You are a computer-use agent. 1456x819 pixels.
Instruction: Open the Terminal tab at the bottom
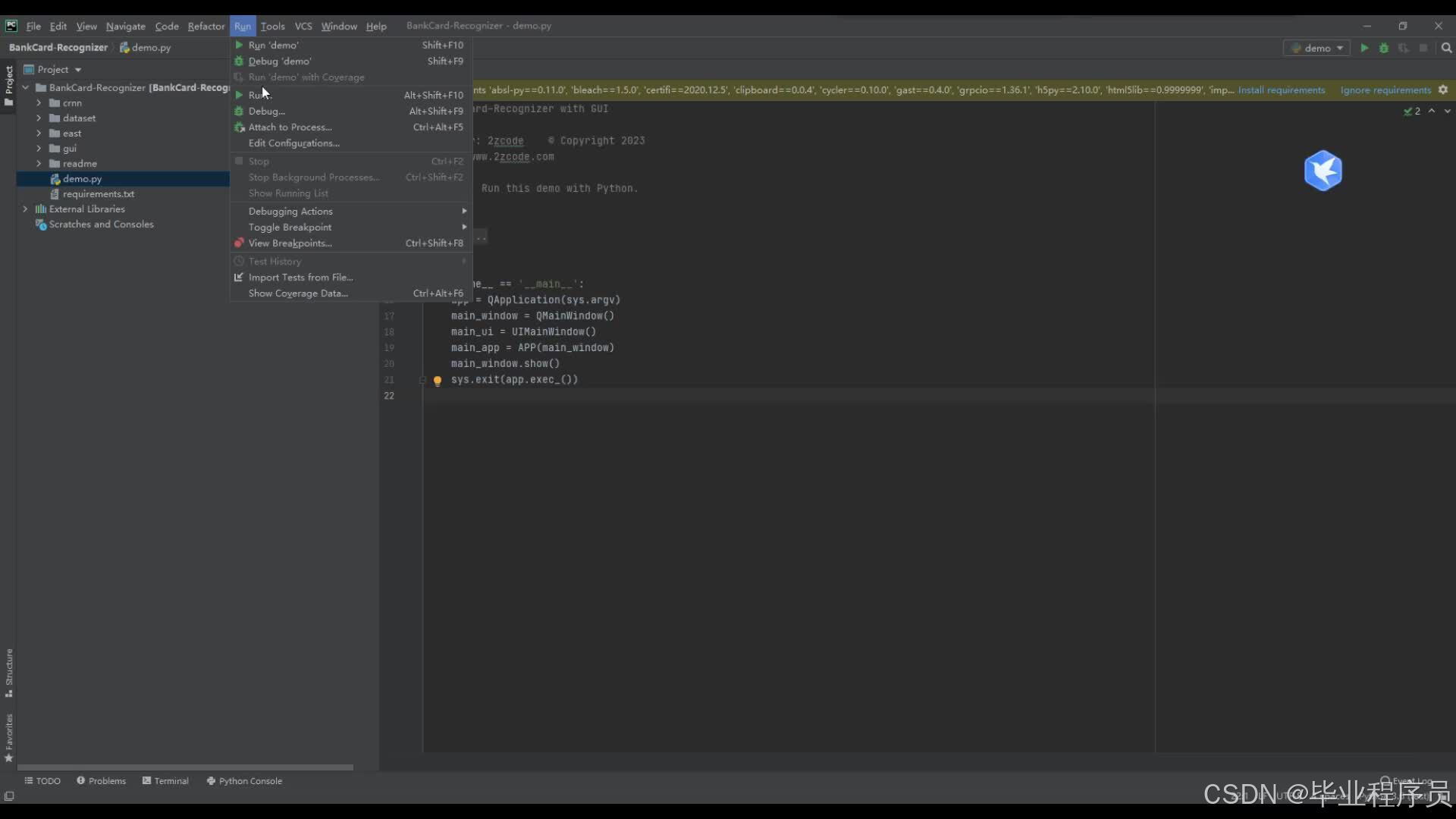[165, 780]
